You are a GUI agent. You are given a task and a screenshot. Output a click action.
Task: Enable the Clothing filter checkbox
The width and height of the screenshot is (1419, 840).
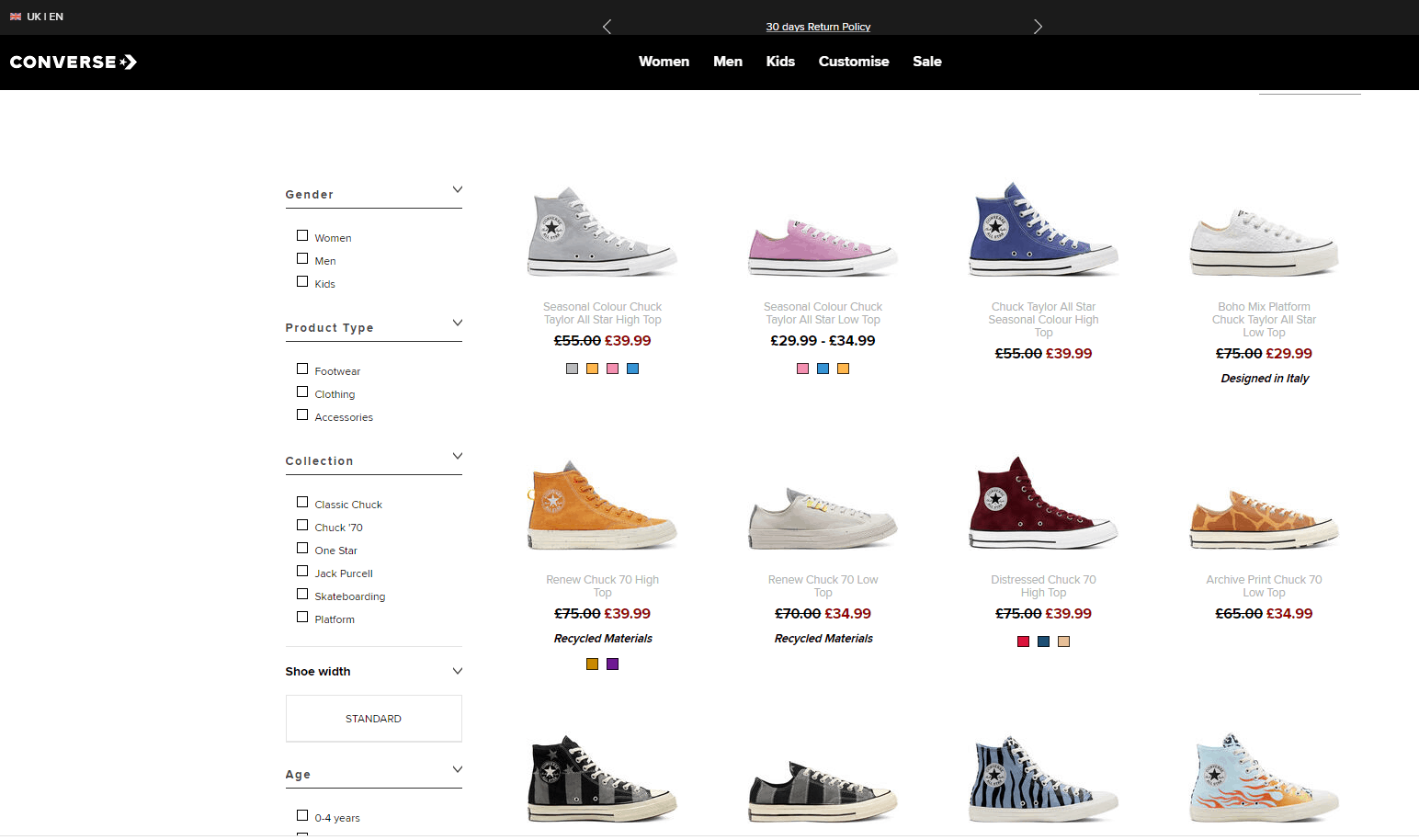coord(302,392)
